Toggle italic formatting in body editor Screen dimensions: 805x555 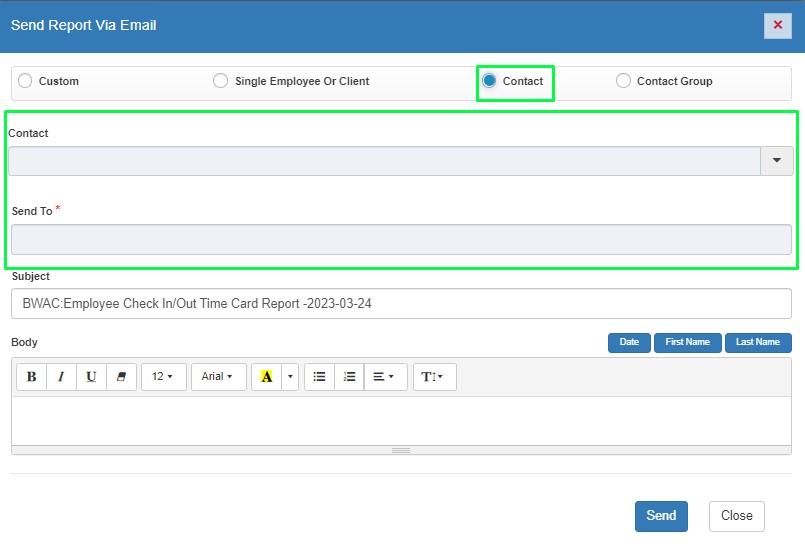point(61,377)
